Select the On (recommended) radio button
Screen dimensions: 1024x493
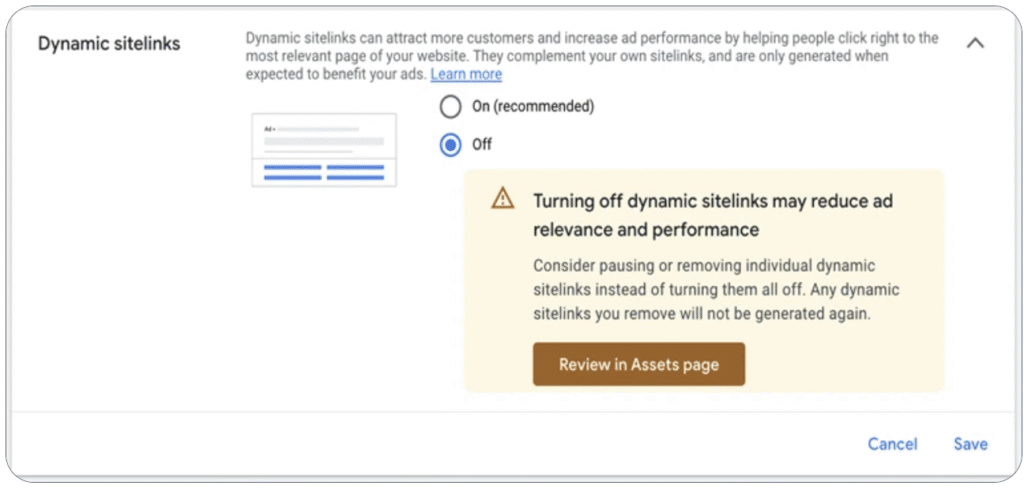click(x=450, y=106)
